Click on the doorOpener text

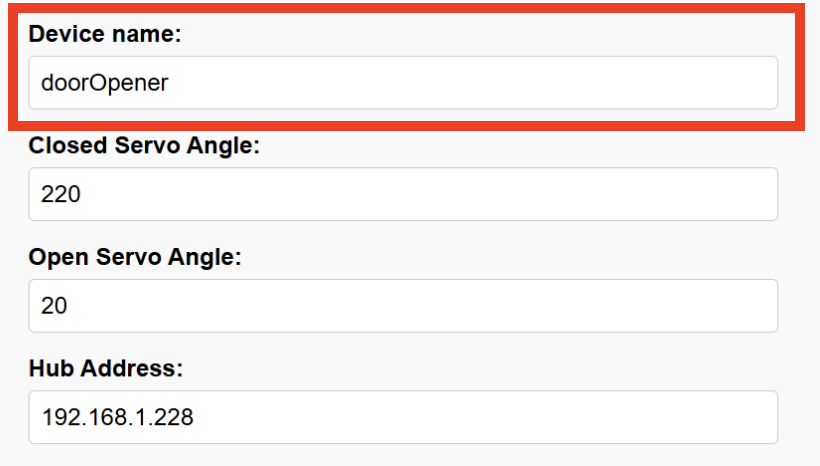pos(104,83)
